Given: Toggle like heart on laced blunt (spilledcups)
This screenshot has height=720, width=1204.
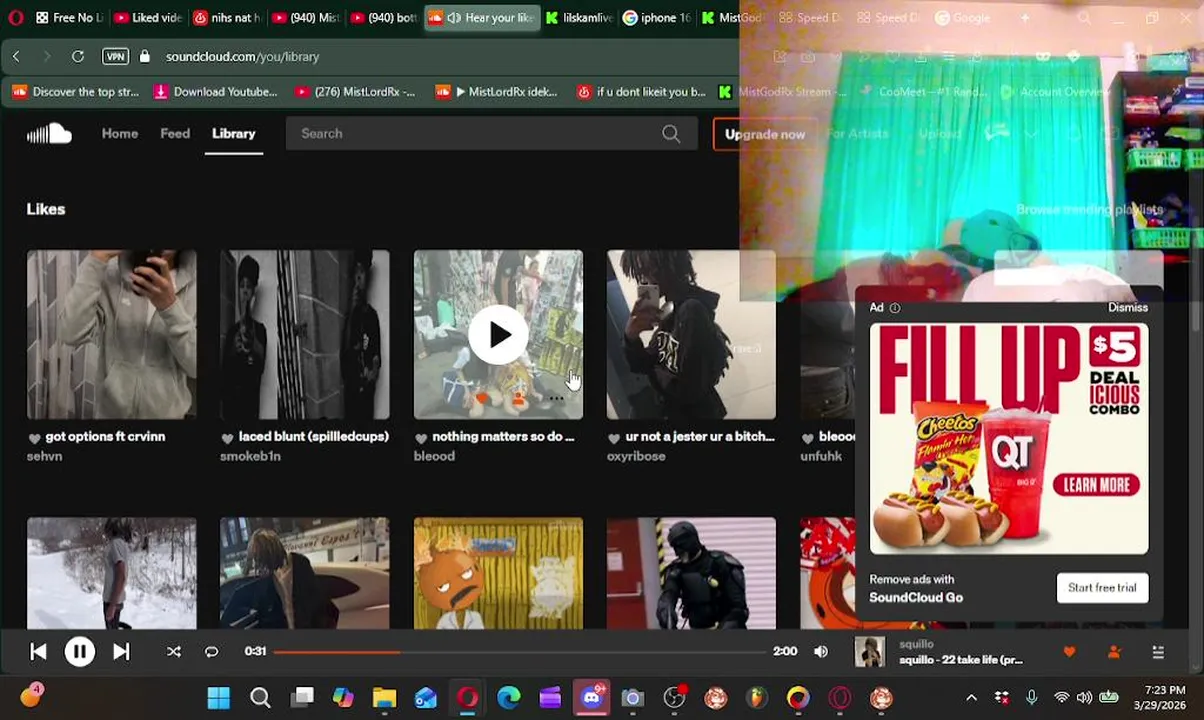Looking at the screenshot, I should 227,438.
